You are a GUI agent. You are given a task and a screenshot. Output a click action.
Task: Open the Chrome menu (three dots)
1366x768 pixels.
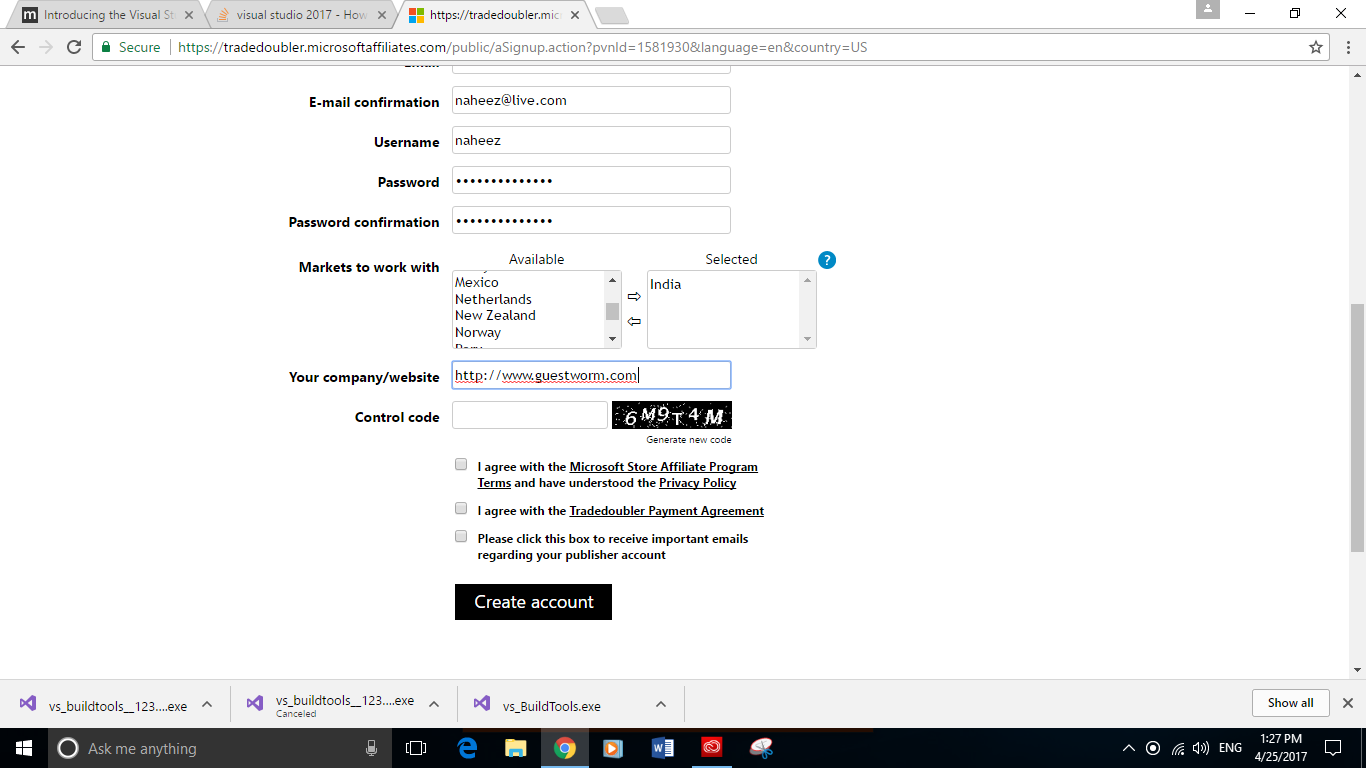pyautogui.click(x=1346, y=47)
